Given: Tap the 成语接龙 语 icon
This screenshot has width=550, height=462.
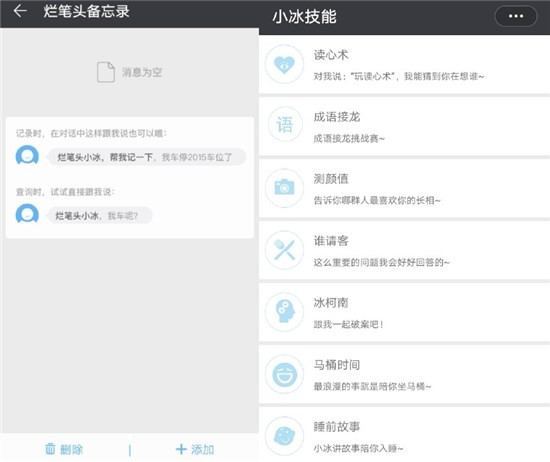Looking at the screenshot, I should (284, 125).
